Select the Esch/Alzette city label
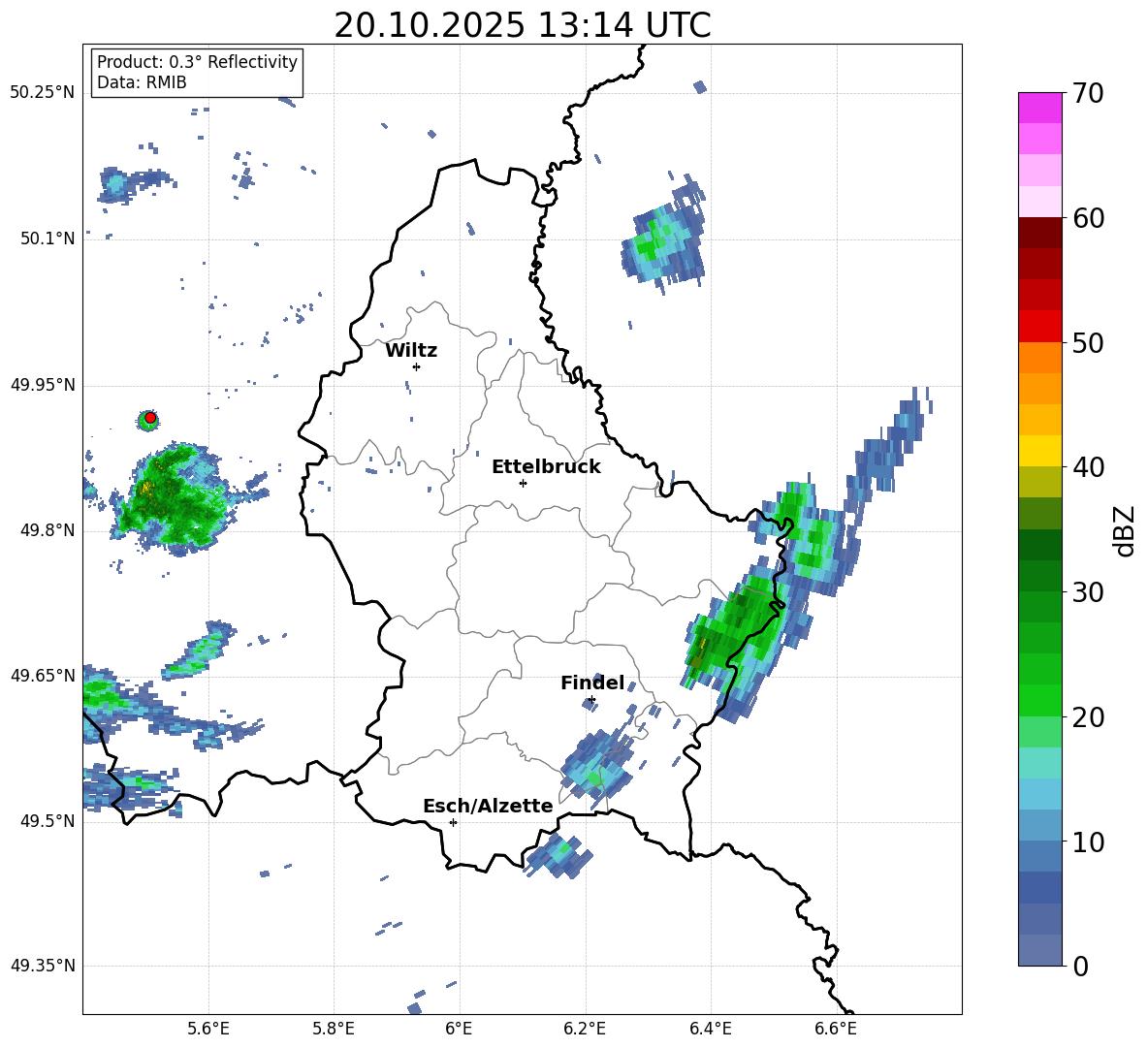This screenshot has height=1048, width=1148. coord(488,806)
